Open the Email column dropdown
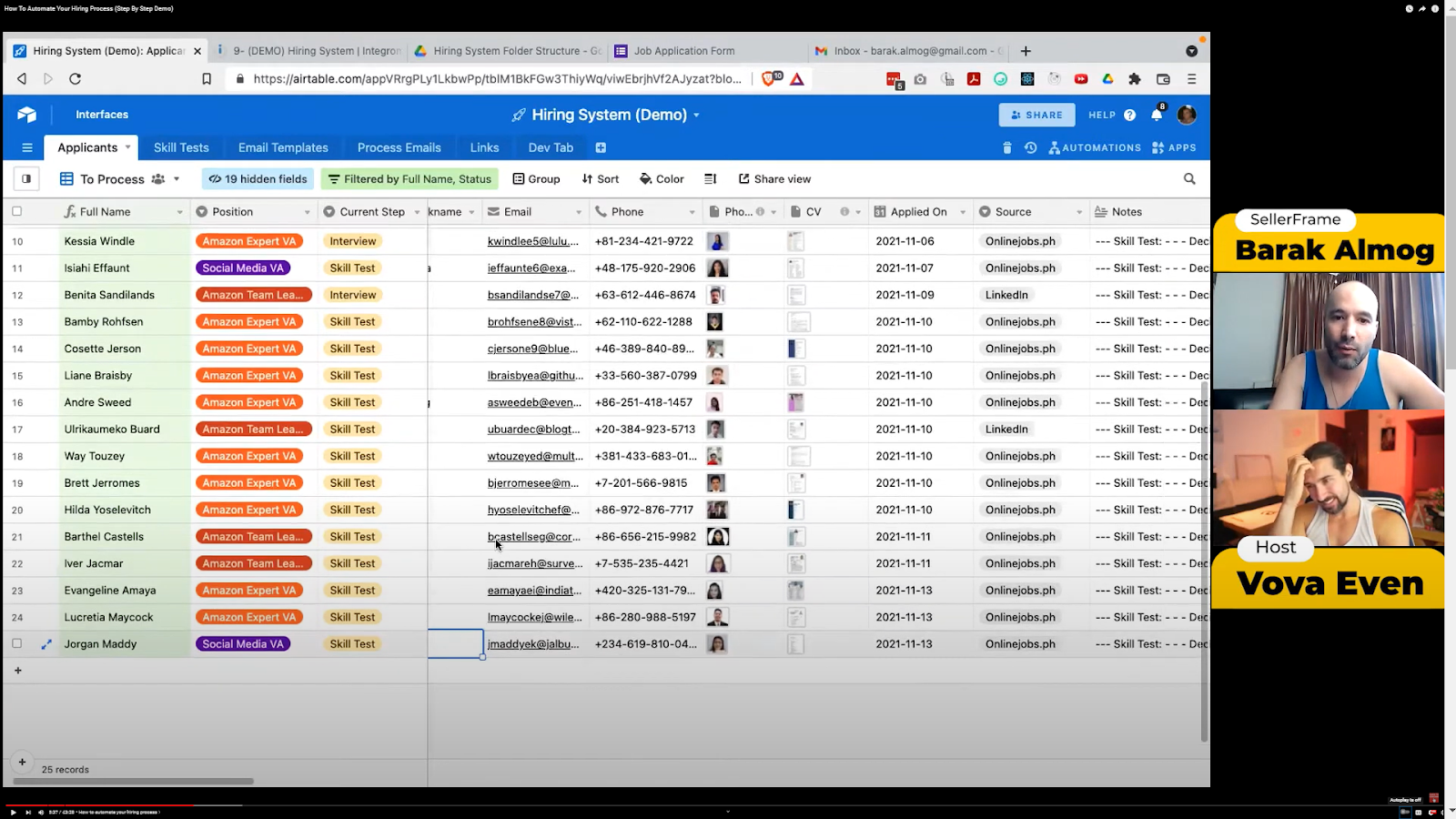The image size is (1456, 819). 578,212
